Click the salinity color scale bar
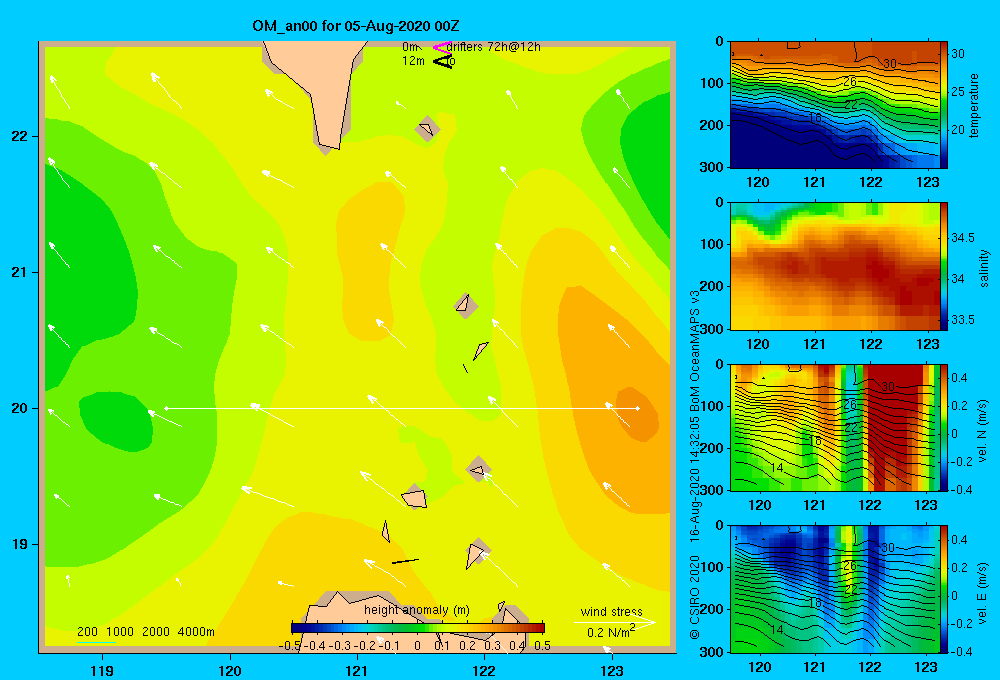The width and height of the screenshot is (1000, 680). click(944, 266)
